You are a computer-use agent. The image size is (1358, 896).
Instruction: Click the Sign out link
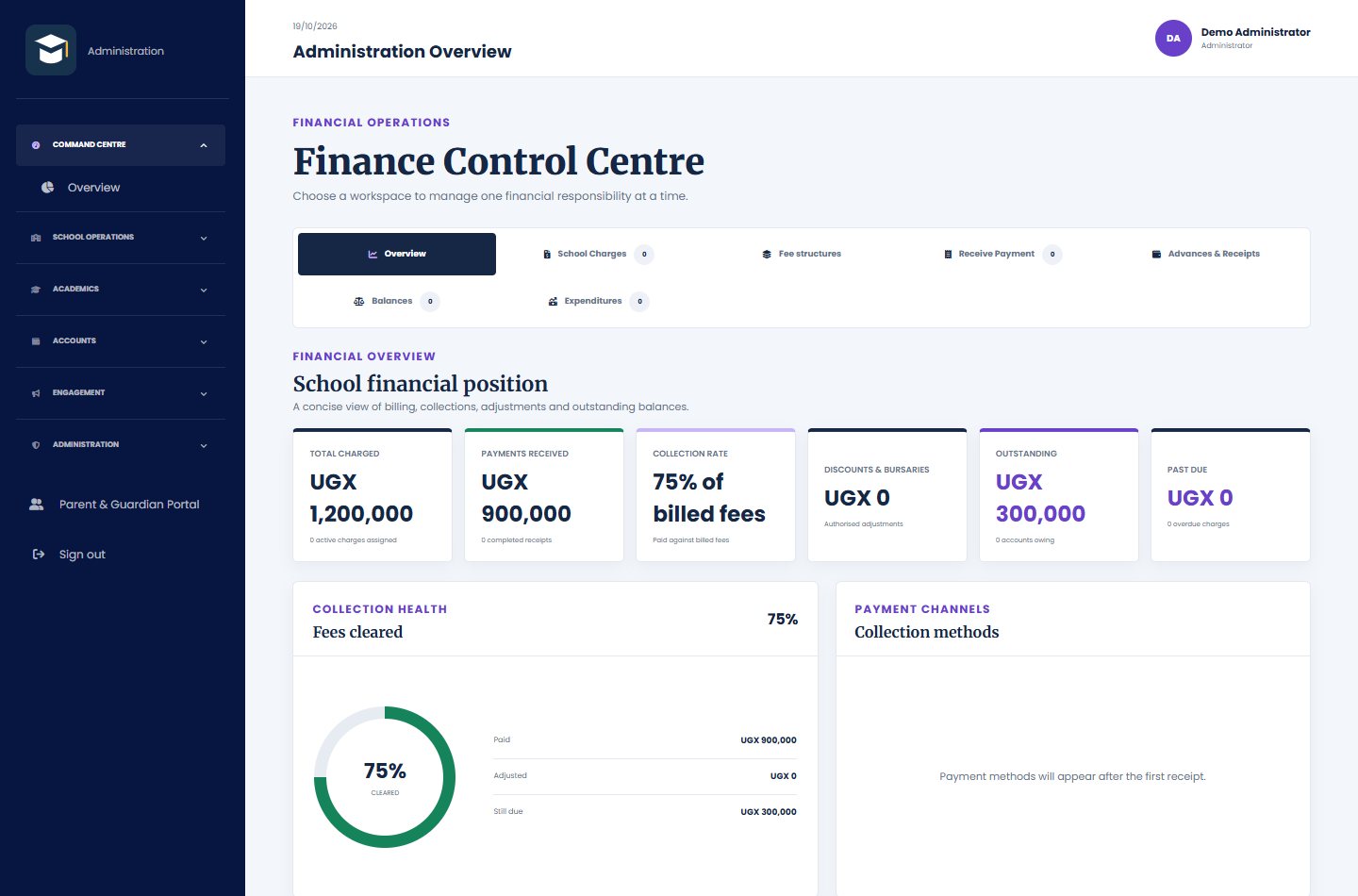click(121, 555)
